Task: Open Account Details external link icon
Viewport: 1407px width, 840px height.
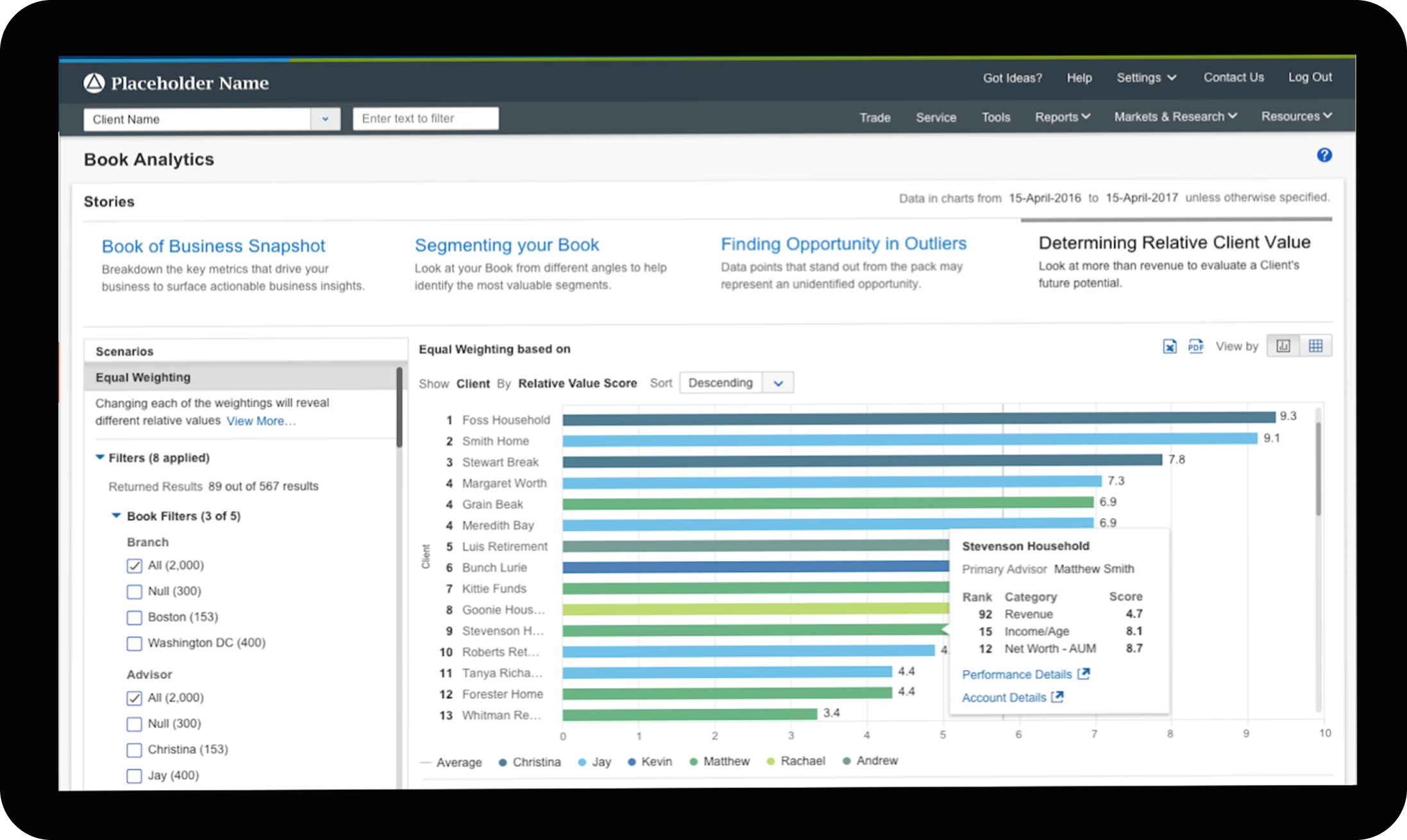Action: 1057,697
